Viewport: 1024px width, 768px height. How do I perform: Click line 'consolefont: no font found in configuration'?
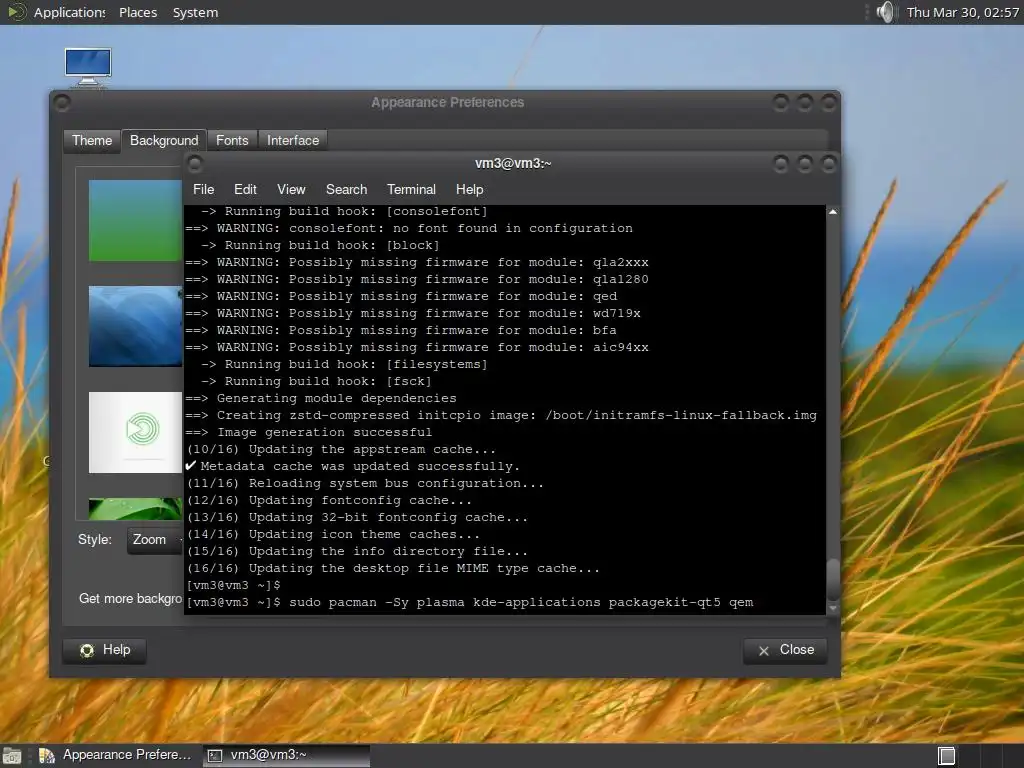(460, 229)
